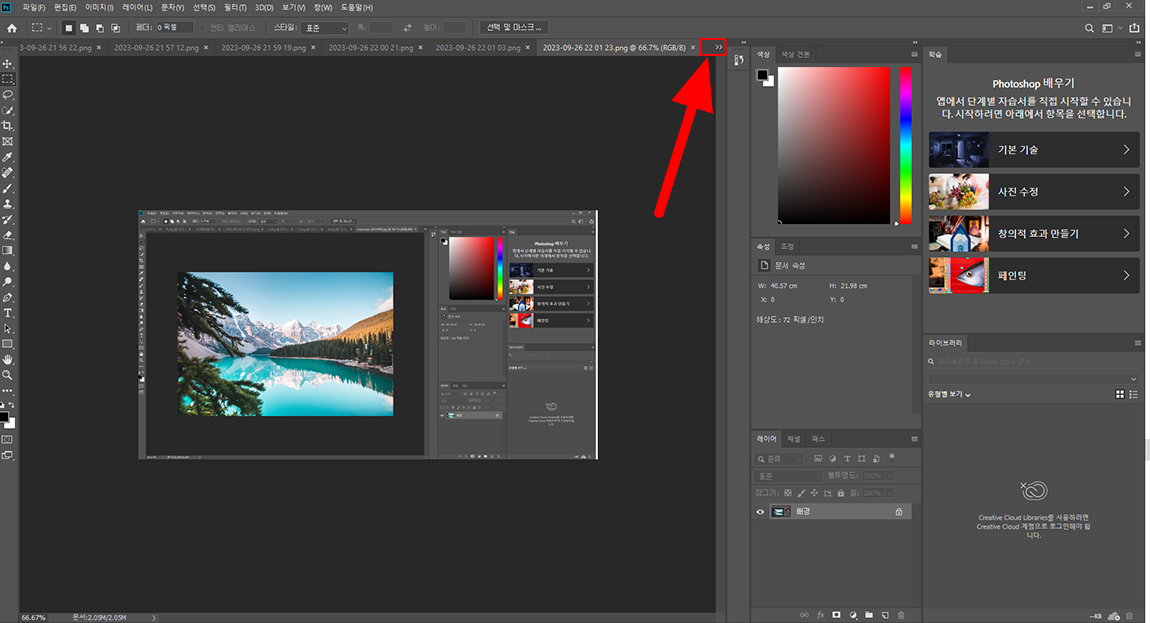Select the Rectangular Marquee tool in toolbox
The height and width of the screenshot is (623, 1150).
7,79
